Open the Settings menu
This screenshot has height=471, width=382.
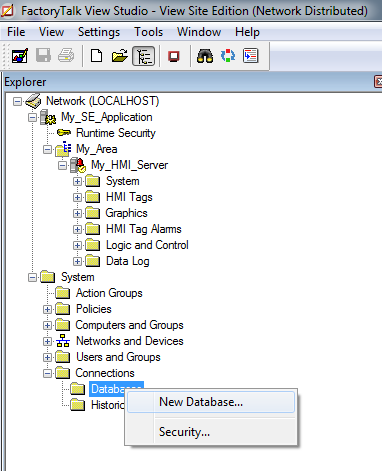99,32
